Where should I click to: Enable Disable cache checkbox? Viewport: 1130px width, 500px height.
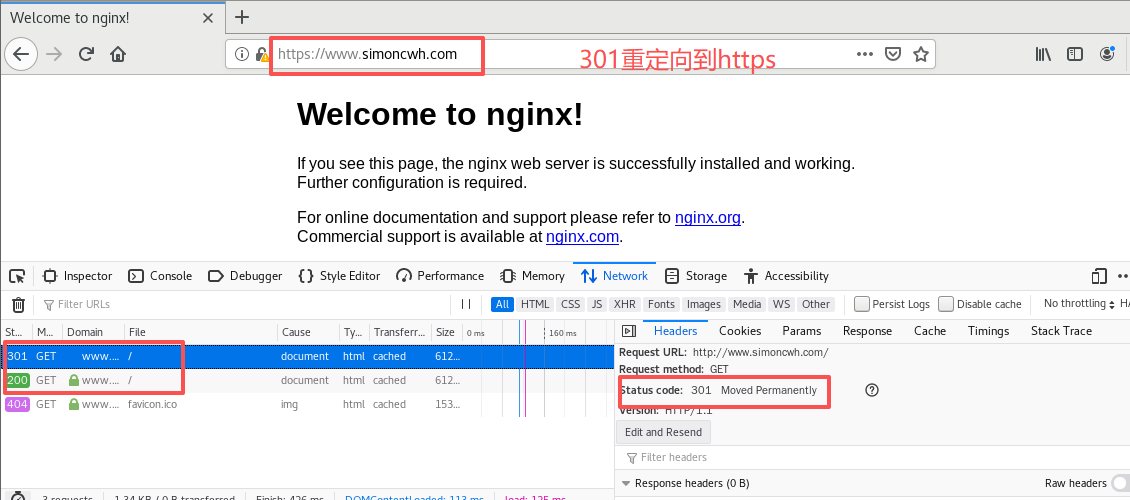pos(946,304)
